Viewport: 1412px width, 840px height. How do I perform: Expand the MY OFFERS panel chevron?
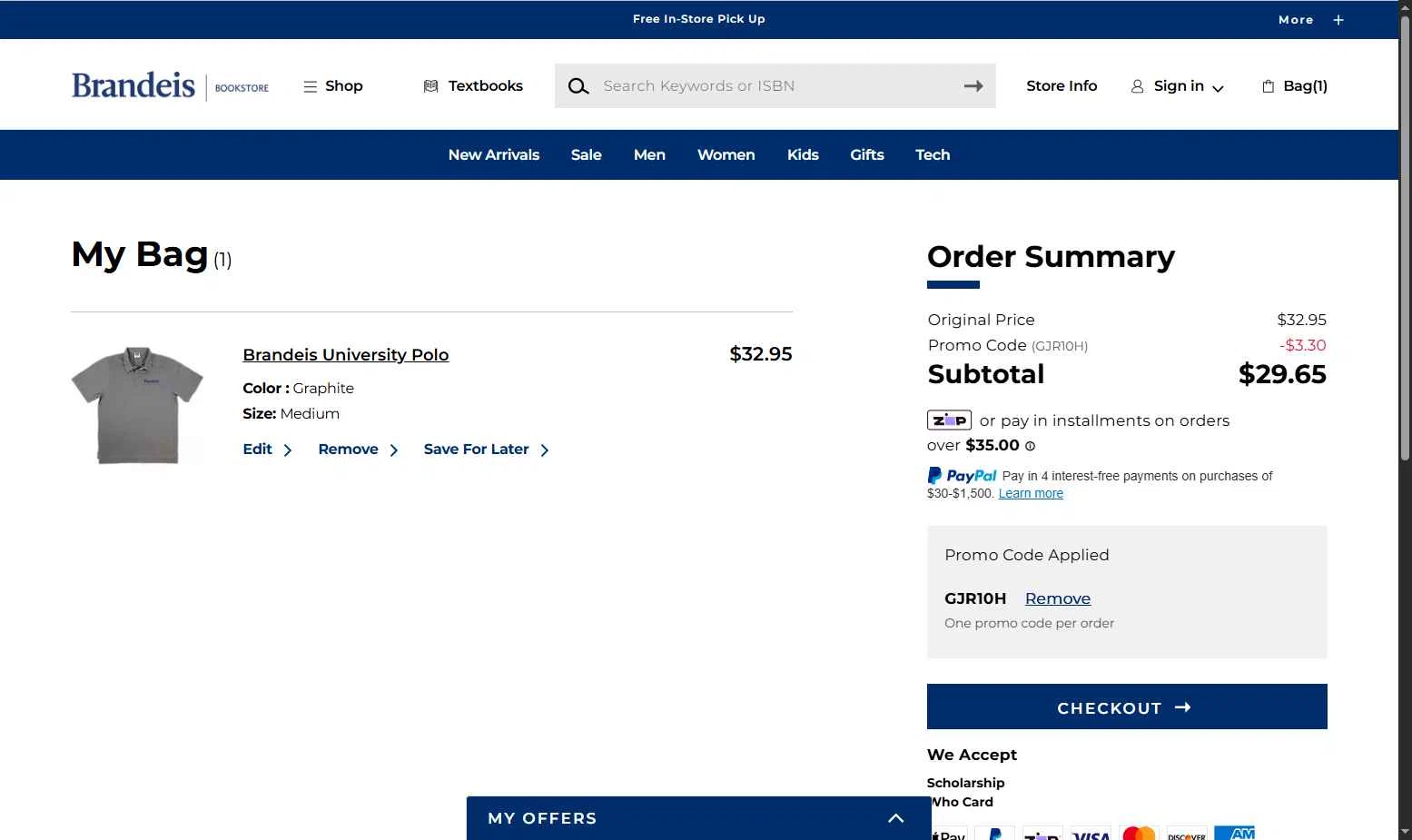[896, 818]
